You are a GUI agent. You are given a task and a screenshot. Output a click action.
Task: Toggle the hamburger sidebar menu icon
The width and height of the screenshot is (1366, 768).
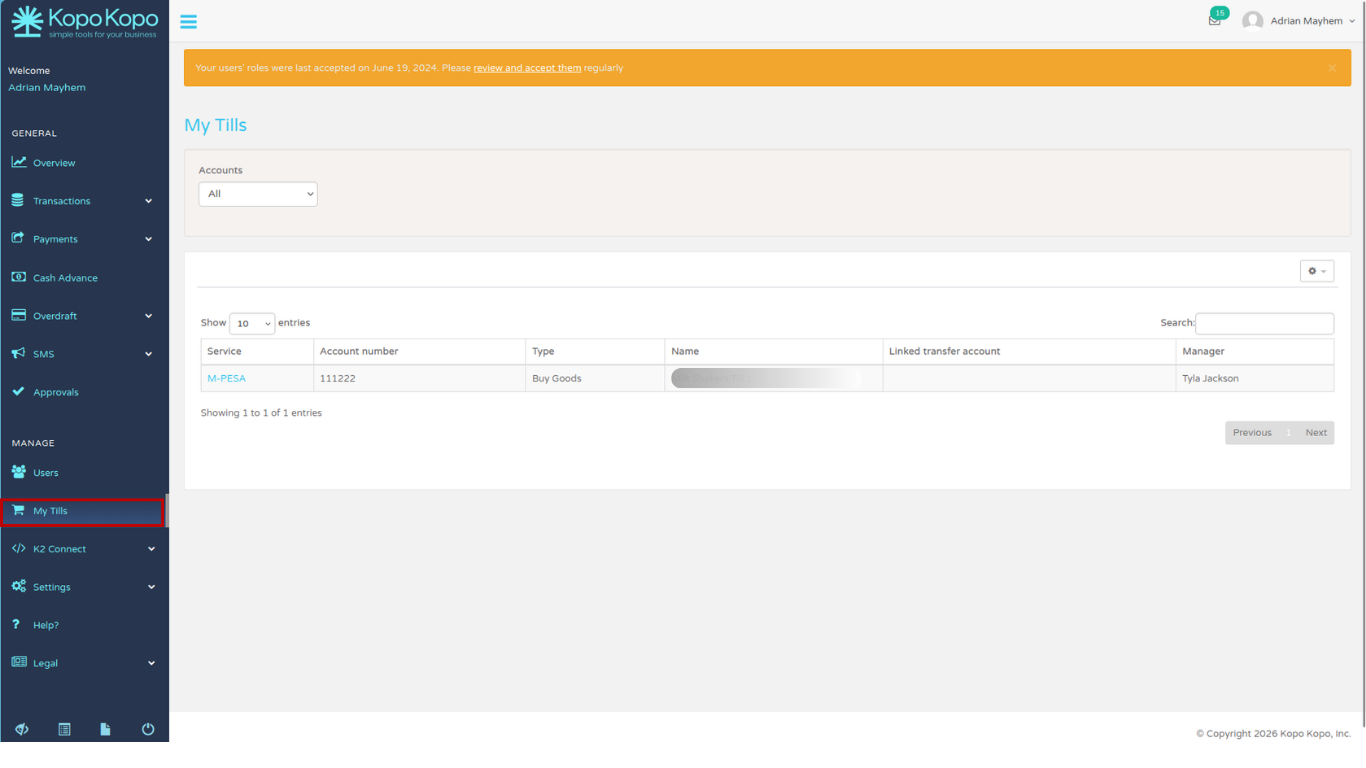(x=188, y=21)
